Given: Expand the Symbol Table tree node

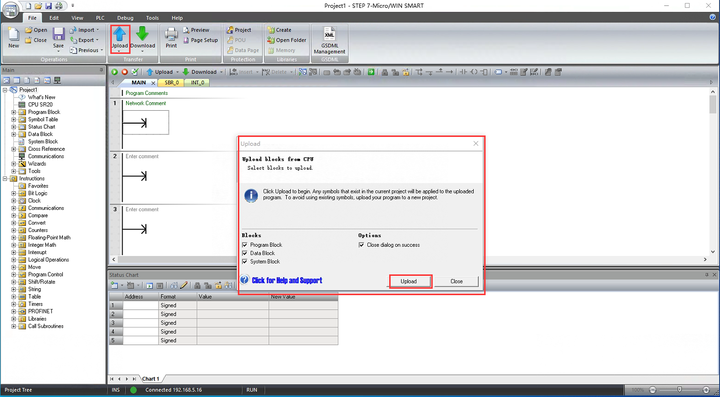Looking at the screenshot, I should (x=13, y=119).
